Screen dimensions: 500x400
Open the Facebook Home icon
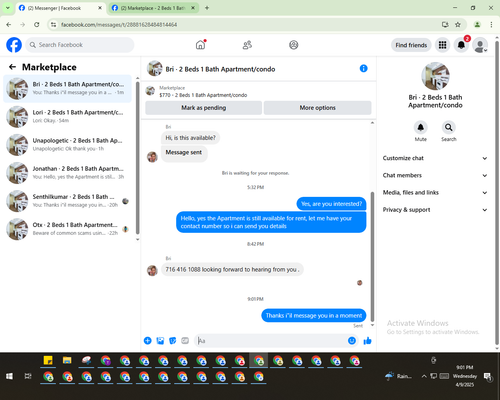coord(200,45)
